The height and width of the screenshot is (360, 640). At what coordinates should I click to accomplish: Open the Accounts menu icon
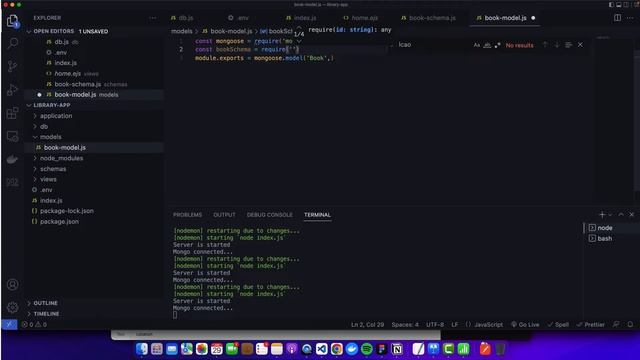(13, 284)
